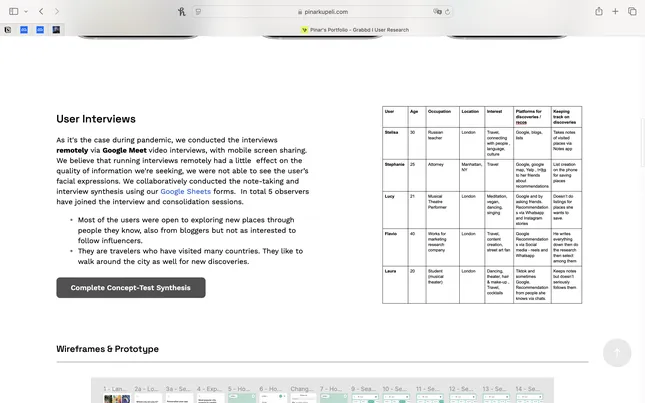Open the user interviews table image
The width and height of the screenshot is (645, 403).
481,205
